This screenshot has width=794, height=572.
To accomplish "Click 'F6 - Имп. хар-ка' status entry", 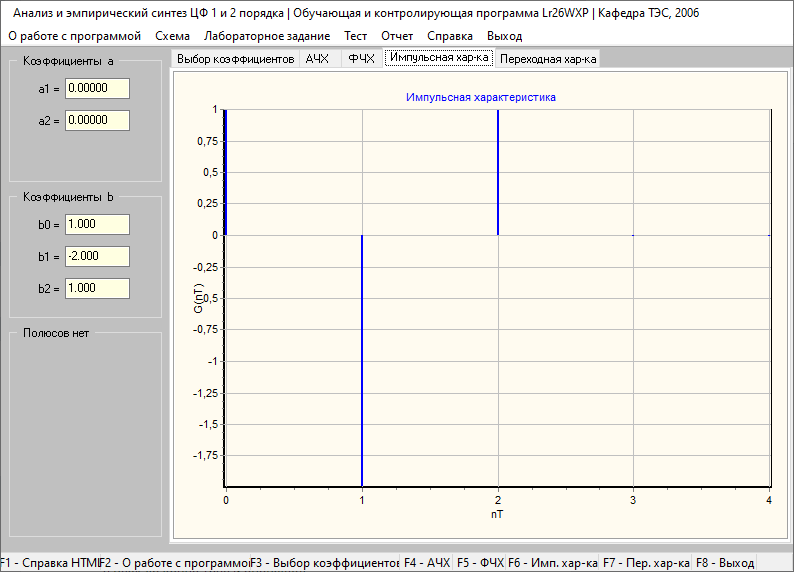I will pyautogui.click(x=552, y=563).
